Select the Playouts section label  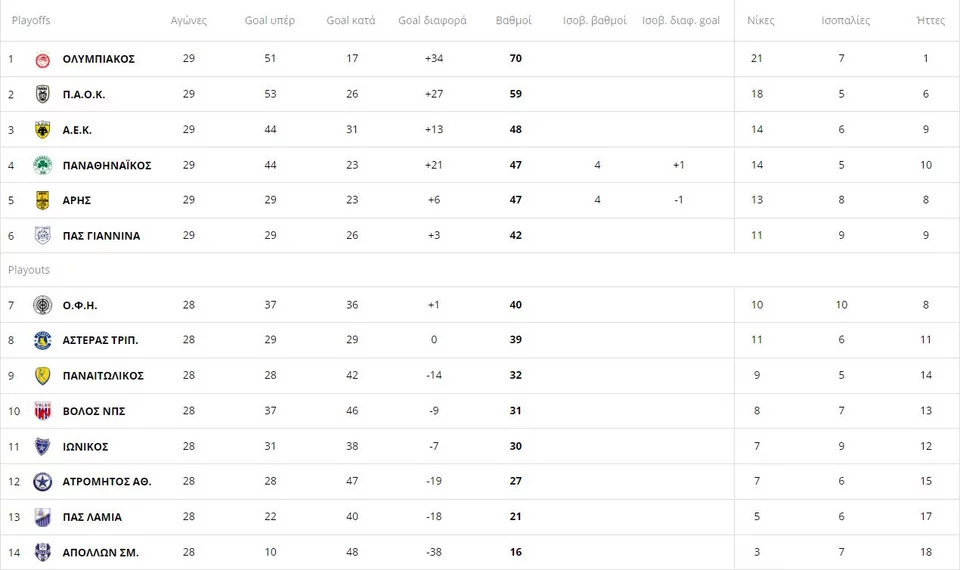point(29,270)
